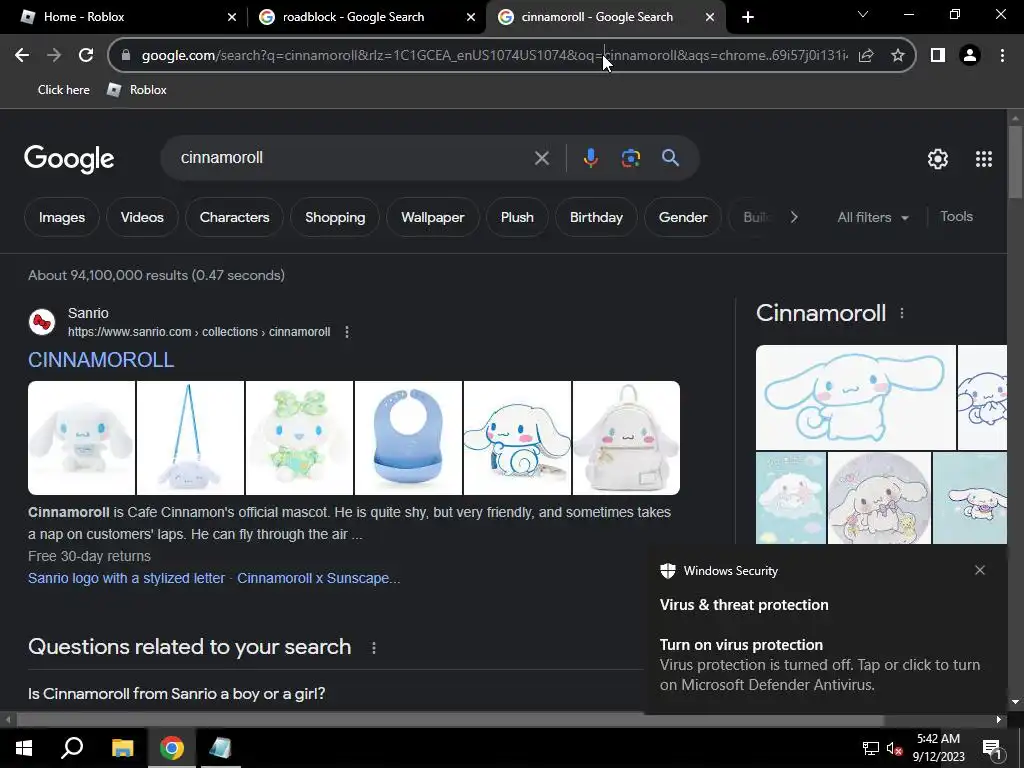Open Chrome side panel
Screen dimensions: 1024x768
click(938, 56)
